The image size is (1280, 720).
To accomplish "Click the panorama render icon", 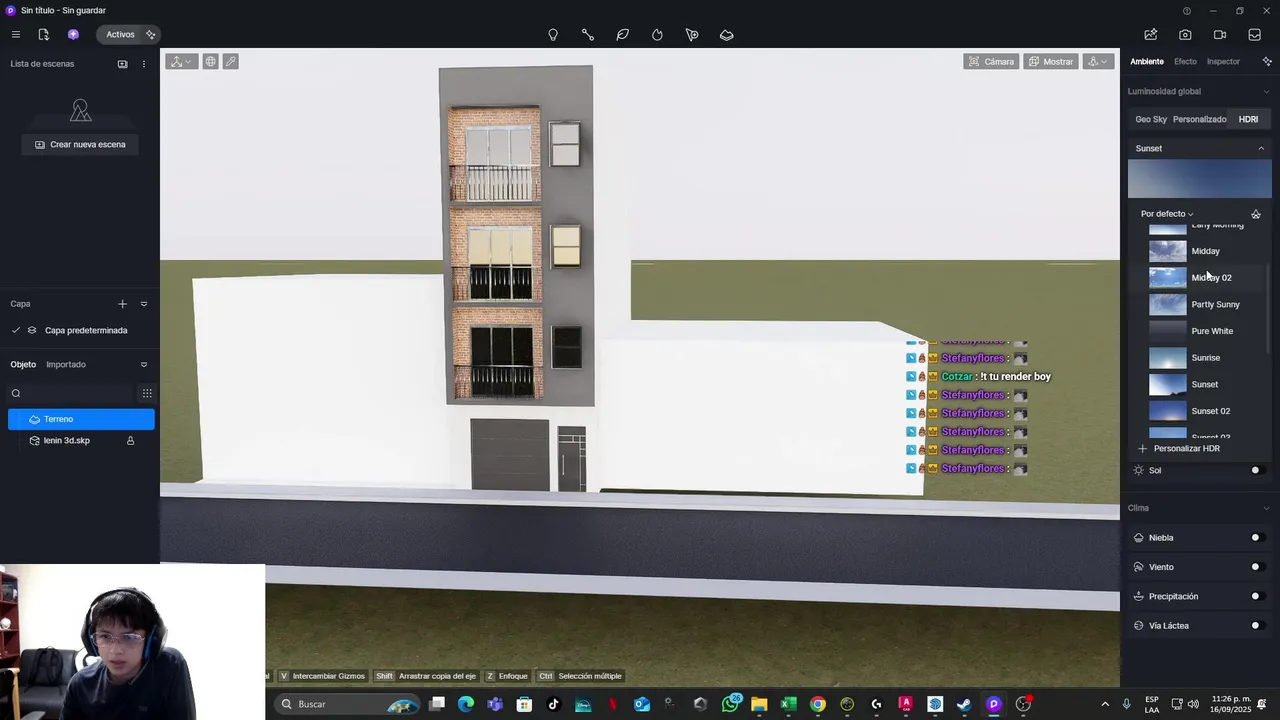I will pyautogui.click(x=1254, y=34).
